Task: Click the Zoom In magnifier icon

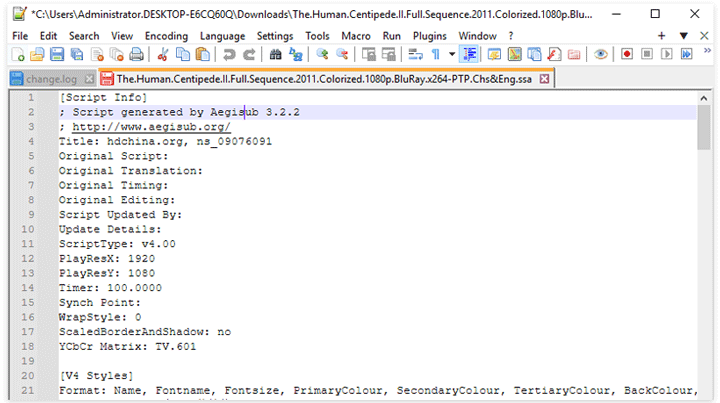Action: click(322, 55)
